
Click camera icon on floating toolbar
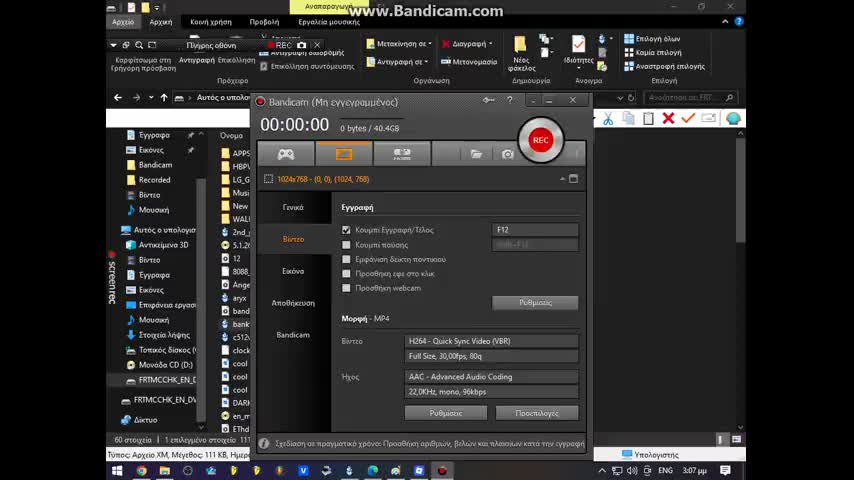tap(302, 45)
